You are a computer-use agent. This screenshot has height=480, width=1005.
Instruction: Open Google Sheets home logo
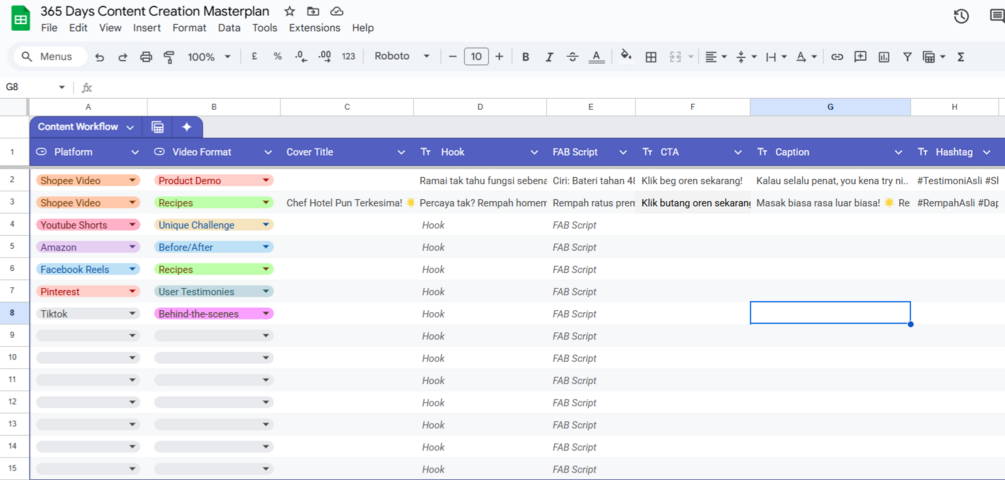(21, 19)
